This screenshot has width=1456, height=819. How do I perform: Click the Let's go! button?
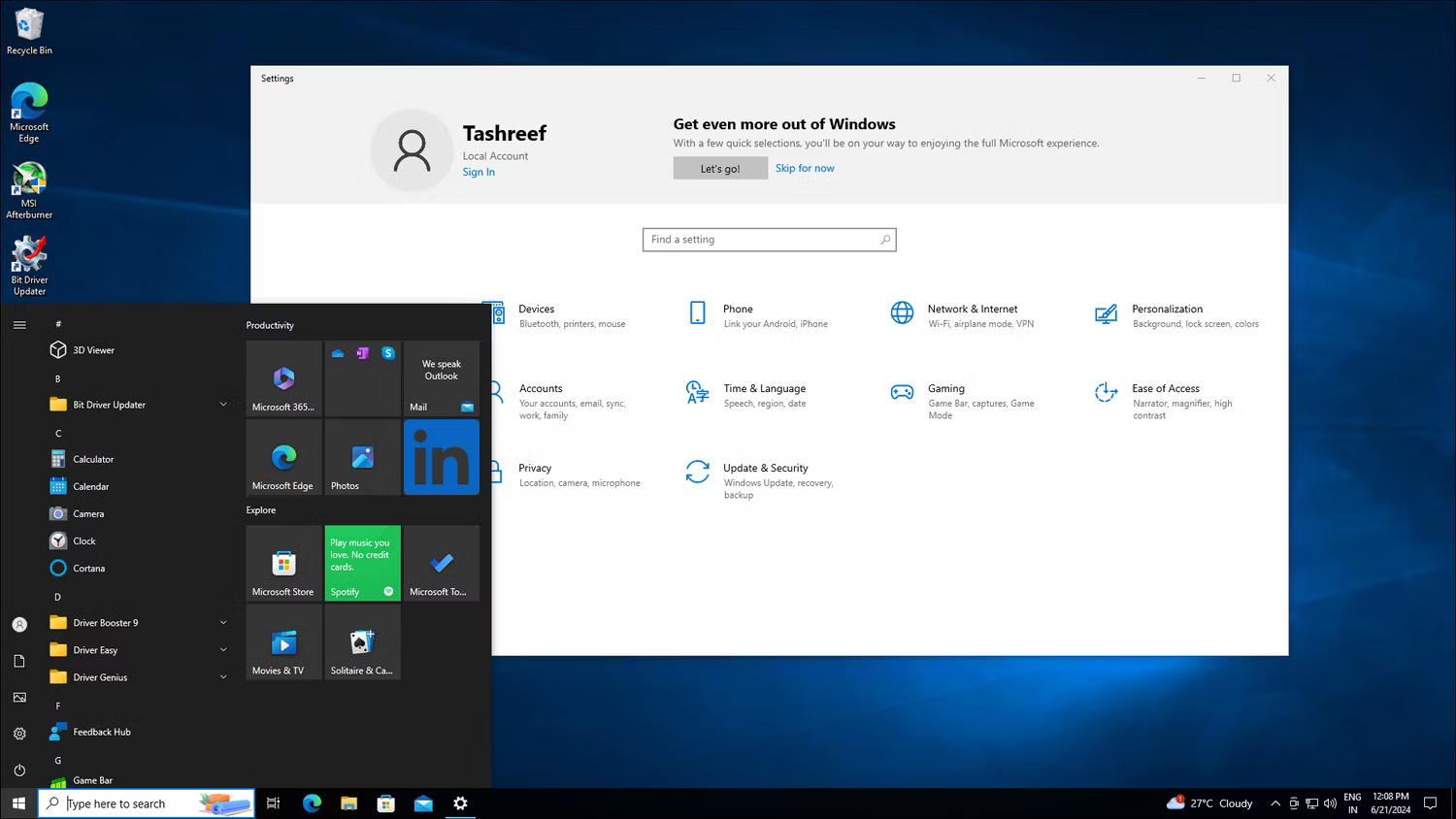[719, 167]
